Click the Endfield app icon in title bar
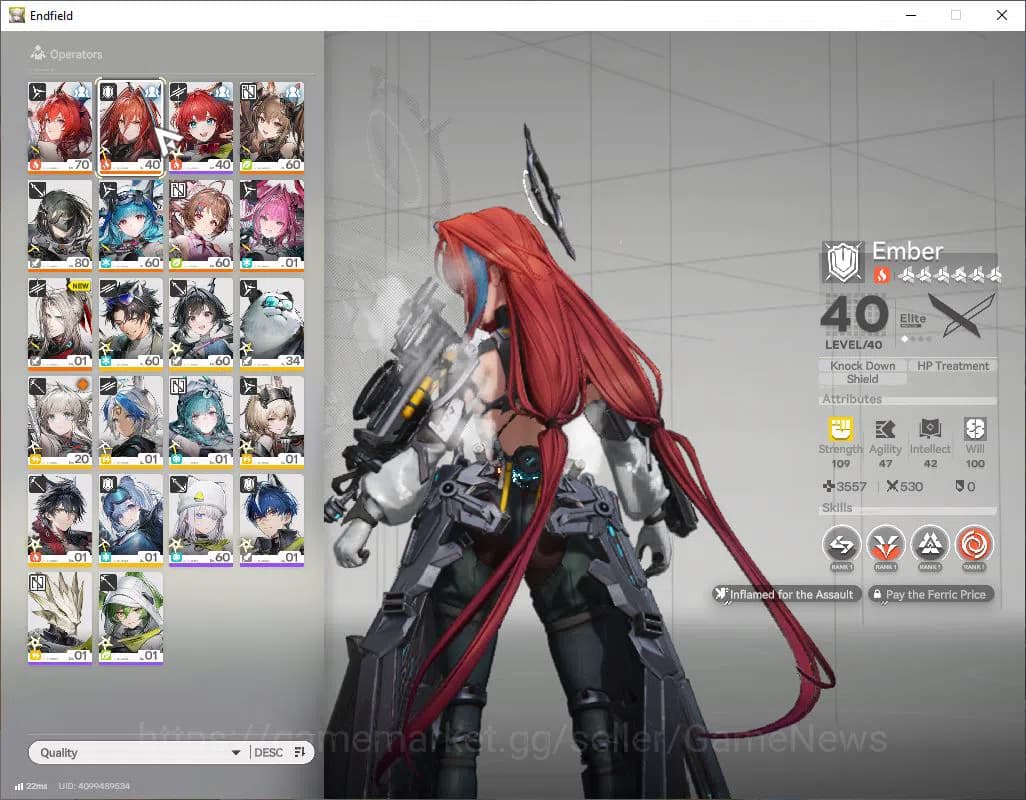This screenshot has height=800, width=1026. click(x=16, y=15)
